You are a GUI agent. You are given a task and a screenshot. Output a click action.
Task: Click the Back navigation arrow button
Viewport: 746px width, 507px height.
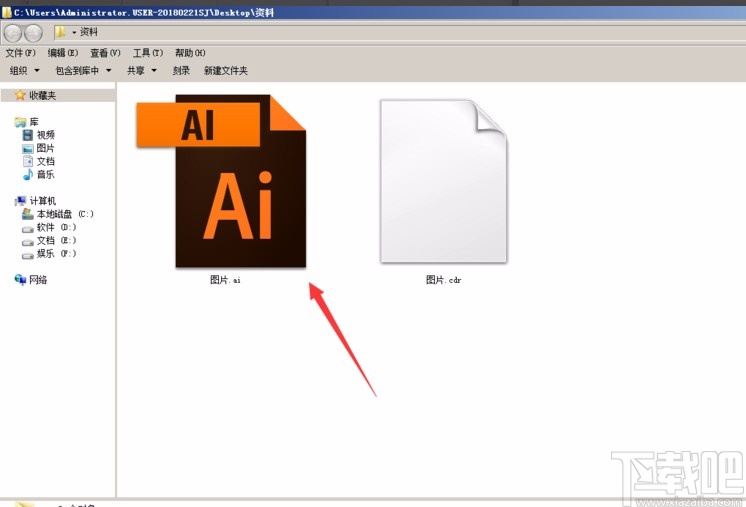coord(13,33)
